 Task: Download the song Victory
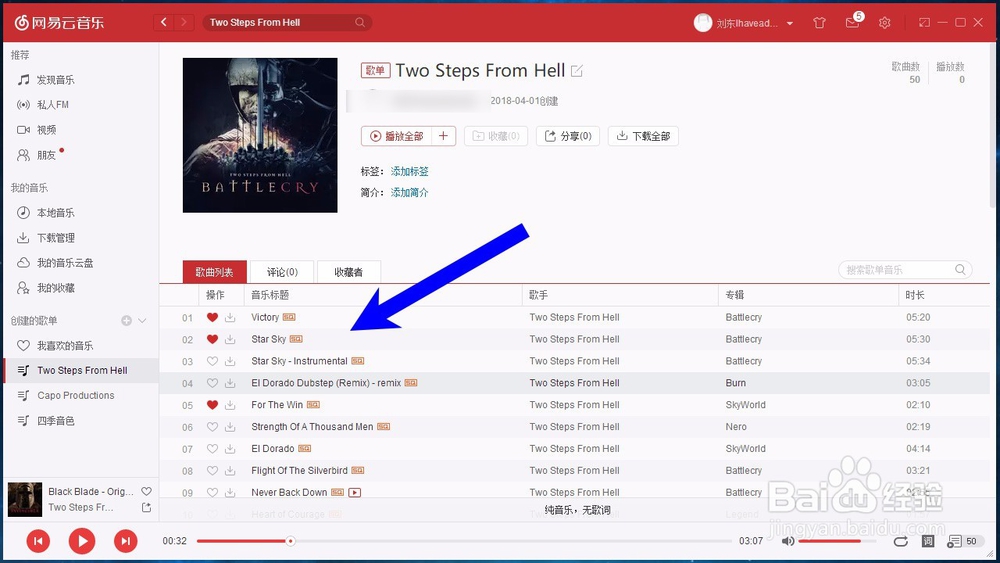click(x=230, y=318)
